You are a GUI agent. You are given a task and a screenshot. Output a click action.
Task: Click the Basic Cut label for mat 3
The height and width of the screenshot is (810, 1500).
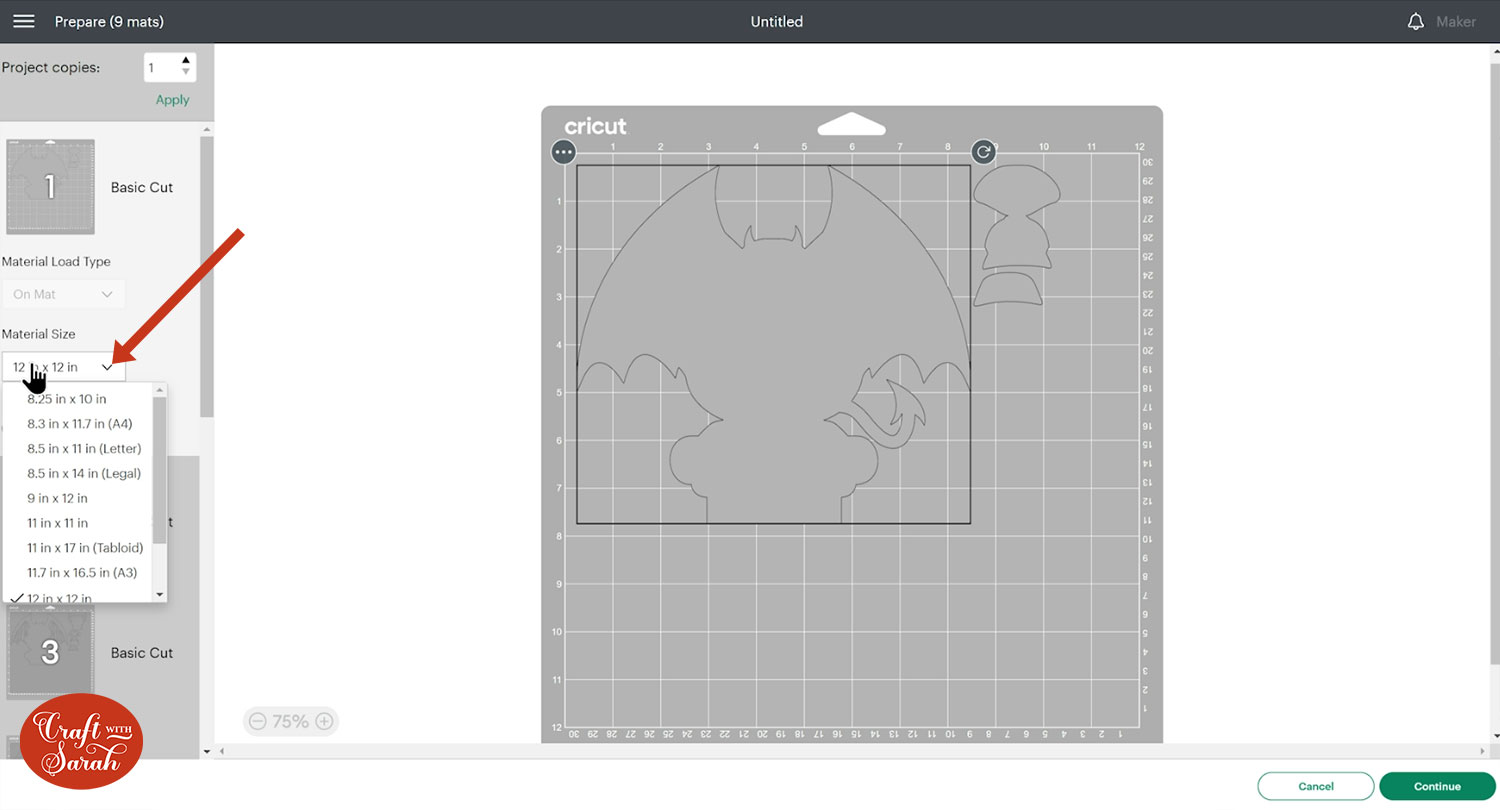point(142,652)
